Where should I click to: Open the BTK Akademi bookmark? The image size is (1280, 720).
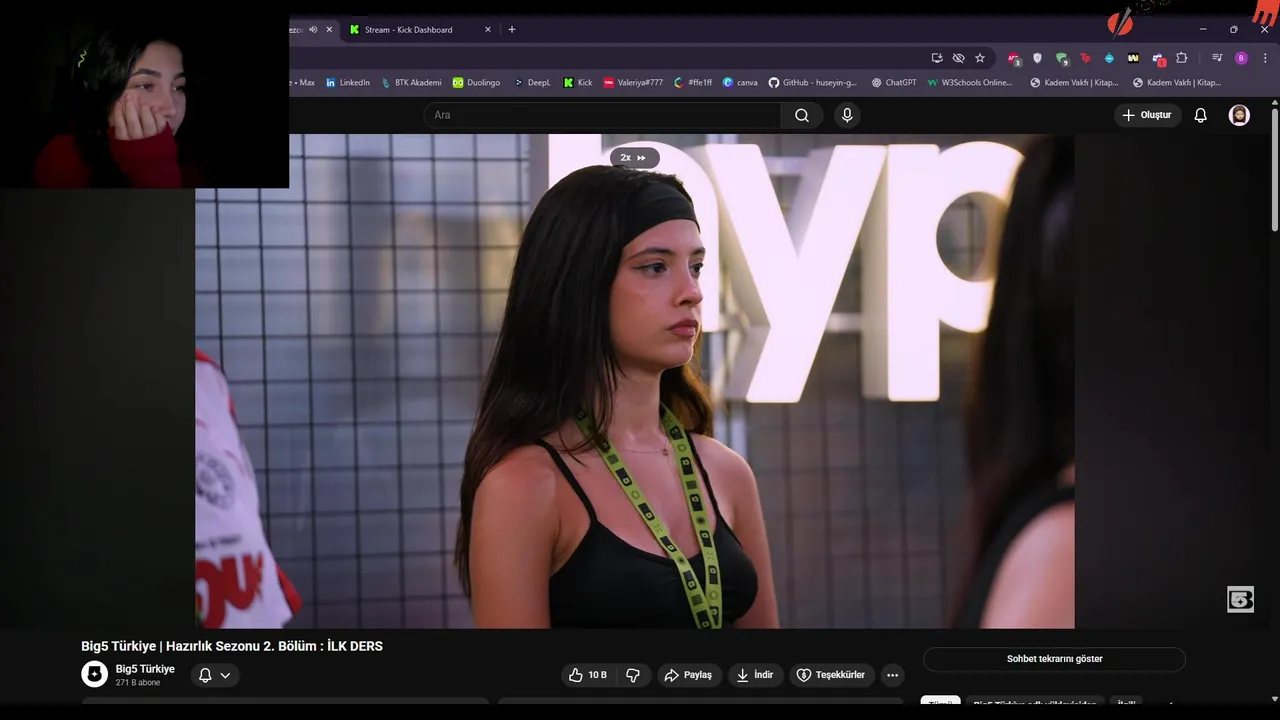tap(411, 83)
